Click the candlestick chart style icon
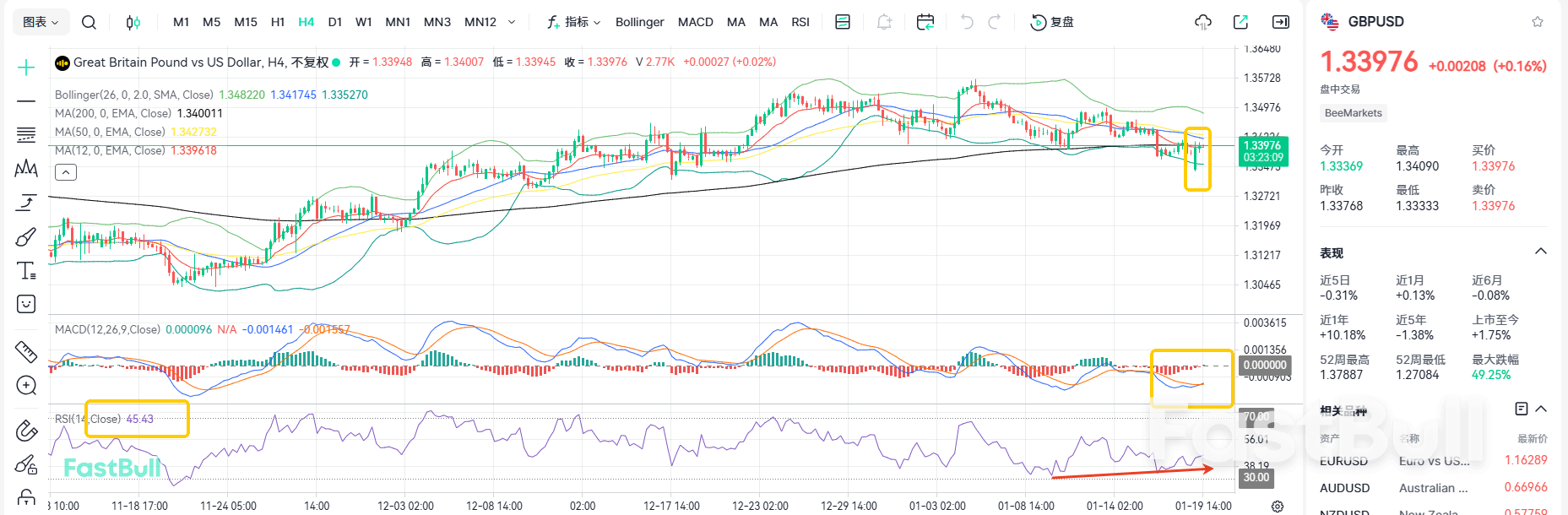Viewport: 1568px width, 515px height. coord(133,22)
